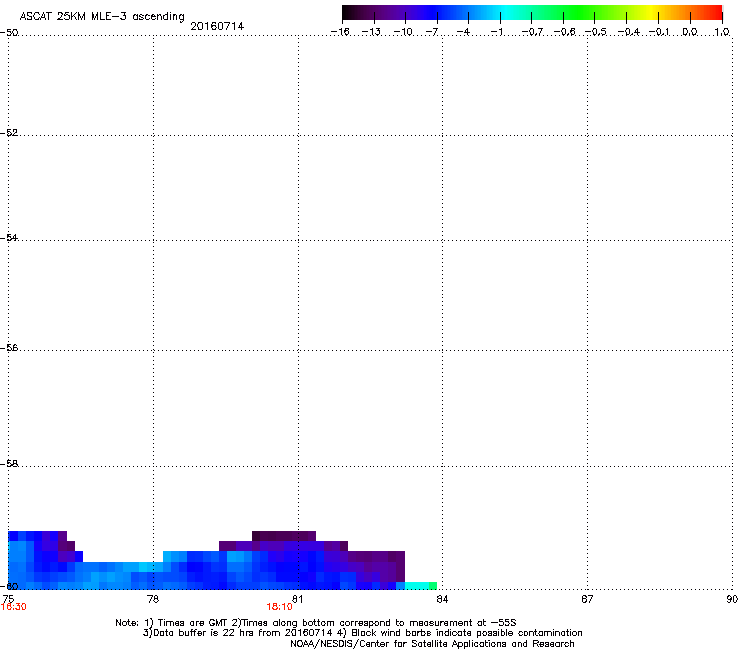Click the -13 label on the color scale
Image resolution: width=740 pixels, height=650 pixels.
point(371,32)
